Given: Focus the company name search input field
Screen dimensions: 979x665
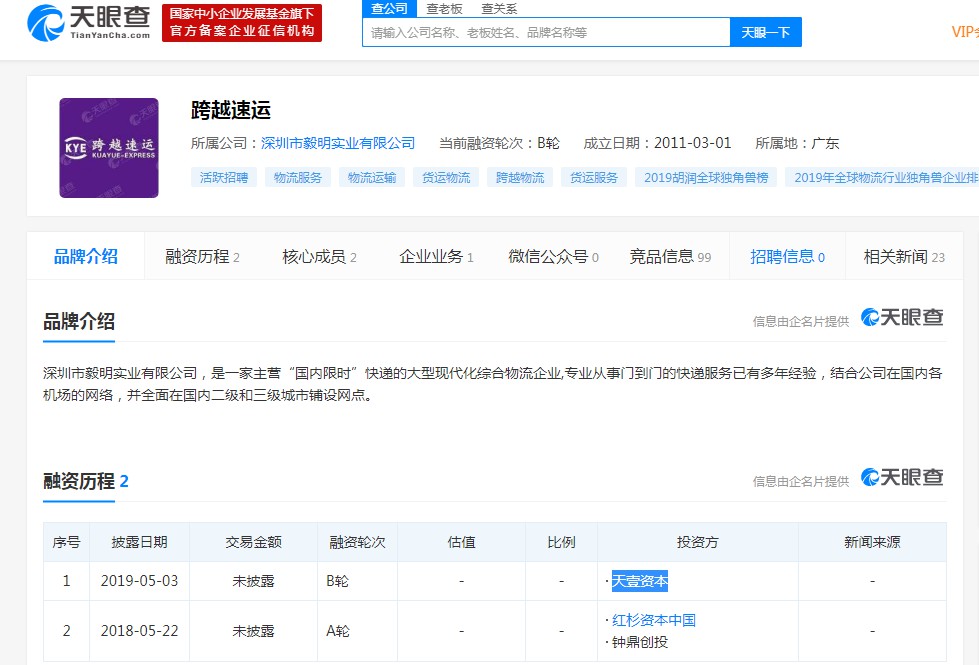Looking at the screenshot, I should click(546, 32).
